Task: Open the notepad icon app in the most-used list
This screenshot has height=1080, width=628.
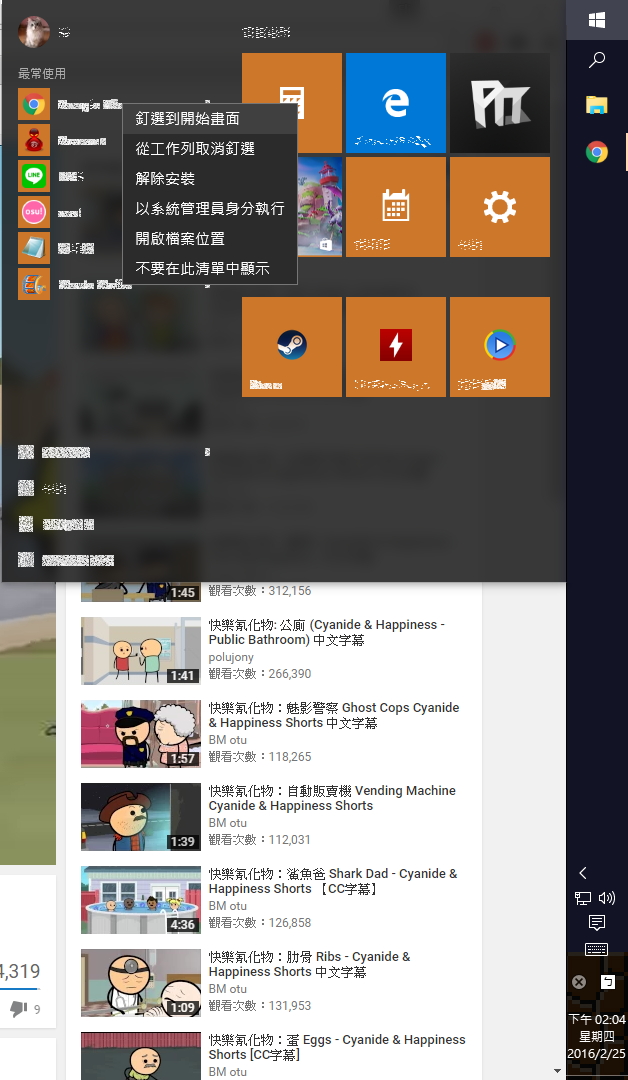Action: (x=34, y=248)
